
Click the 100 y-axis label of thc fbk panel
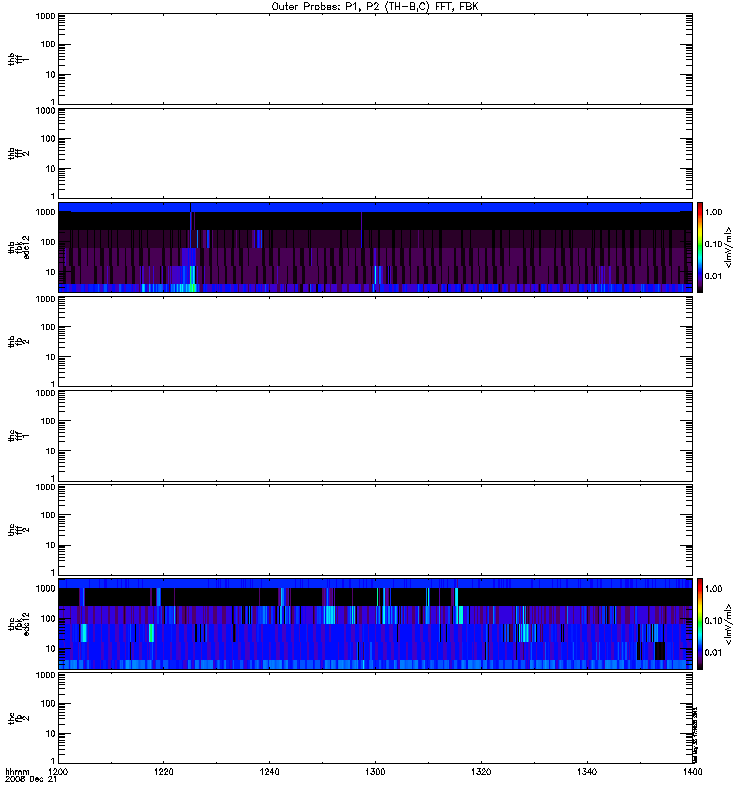click(48, 619)
